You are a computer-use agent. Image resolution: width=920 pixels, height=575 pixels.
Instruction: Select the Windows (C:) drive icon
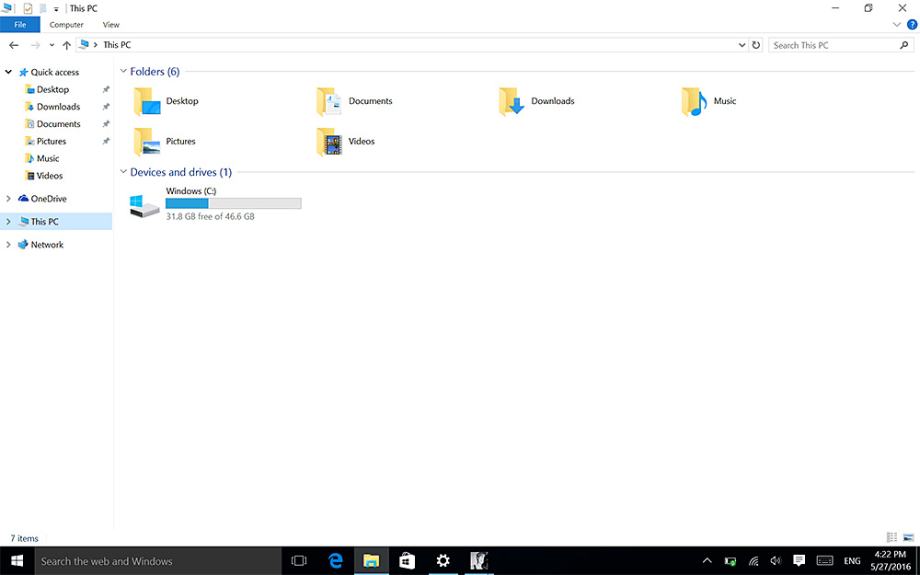click(144, 206)
